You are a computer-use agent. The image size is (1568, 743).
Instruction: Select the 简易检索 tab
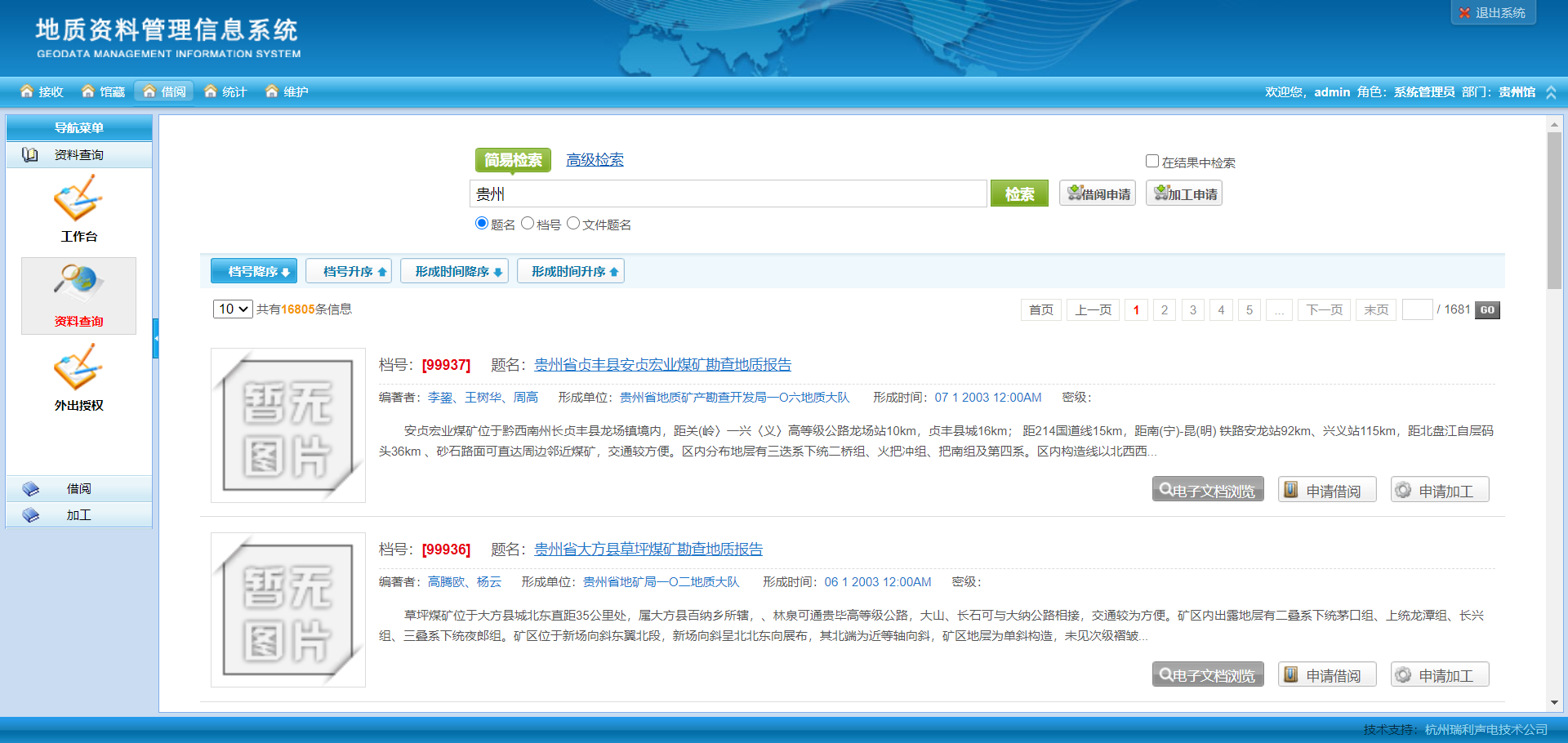(513, 160)
